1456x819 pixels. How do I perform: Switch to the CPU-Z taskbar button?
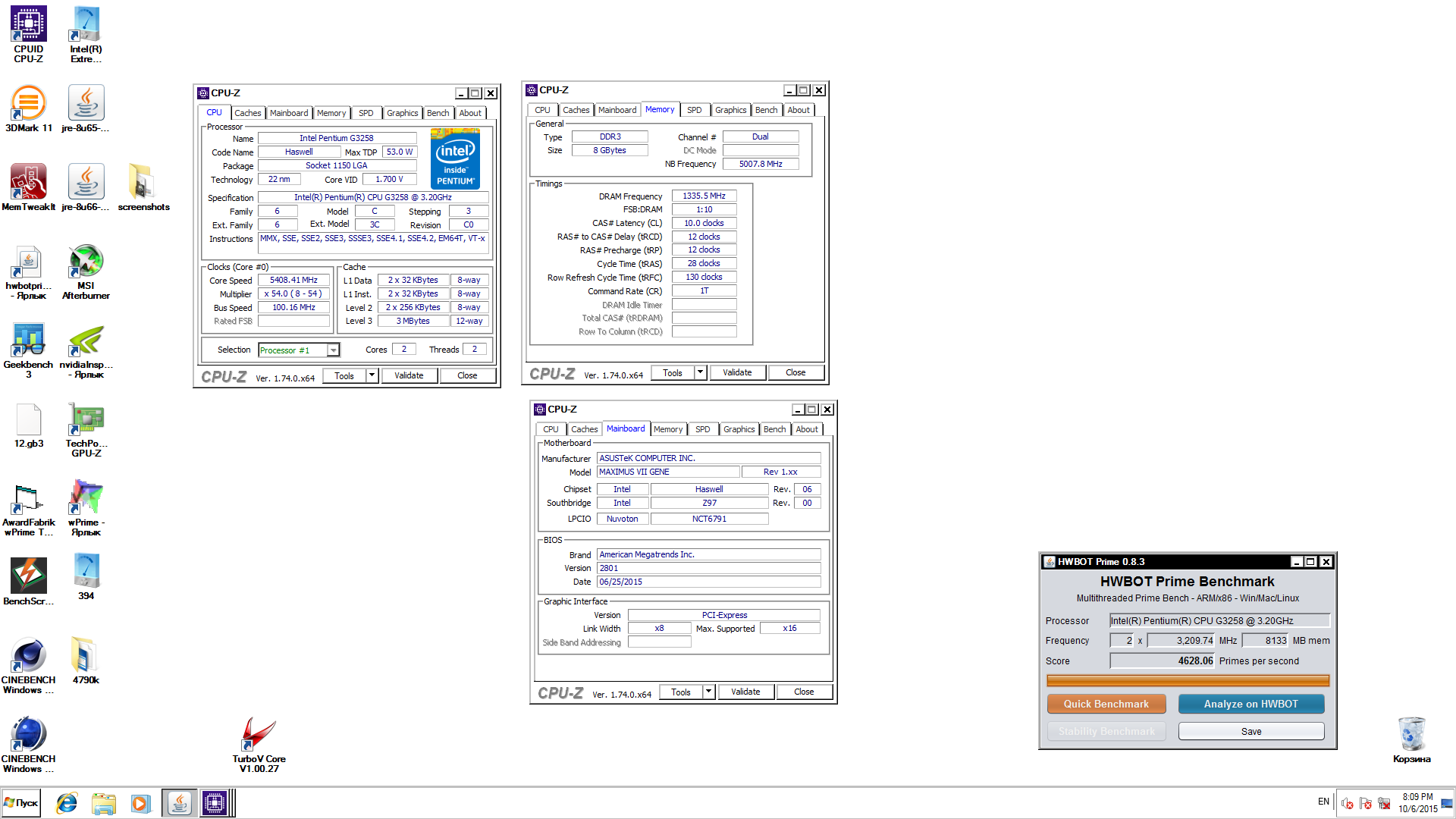point(216,803)
